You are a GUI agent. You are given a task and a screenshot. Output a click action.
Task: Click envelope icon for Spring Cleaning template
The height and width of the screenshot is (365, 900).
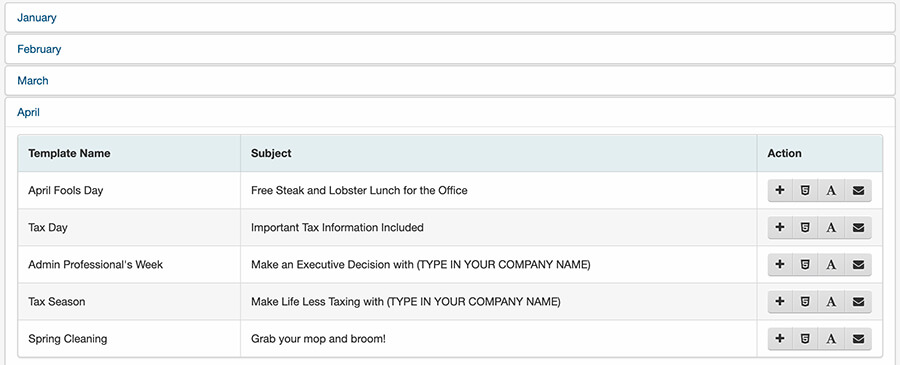pos(858,339)
